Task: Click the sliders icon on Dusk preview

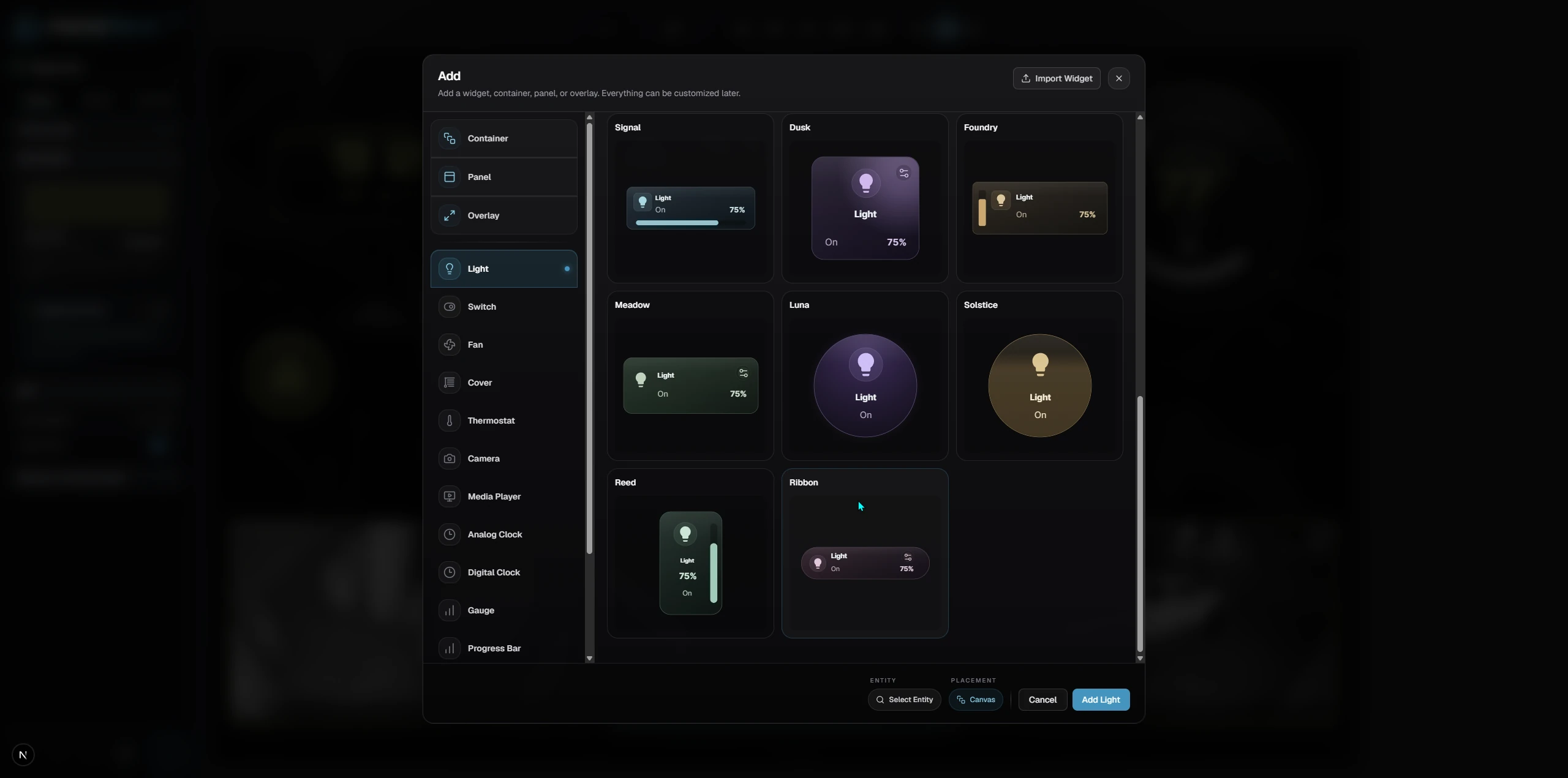Action: tap(904, 173)
